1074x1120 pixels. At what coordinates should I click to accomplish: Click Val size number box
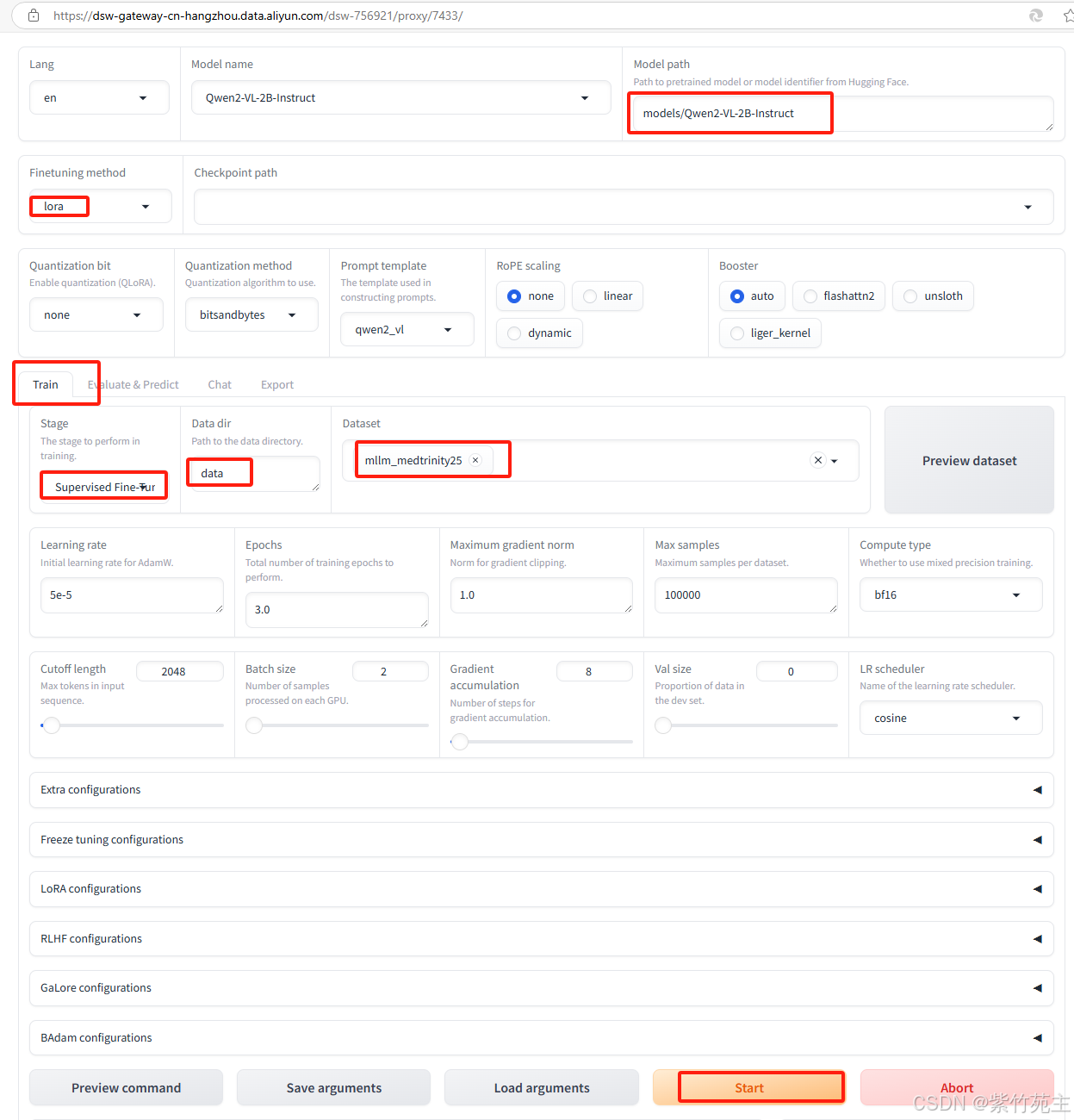click(x=797, y=671)
